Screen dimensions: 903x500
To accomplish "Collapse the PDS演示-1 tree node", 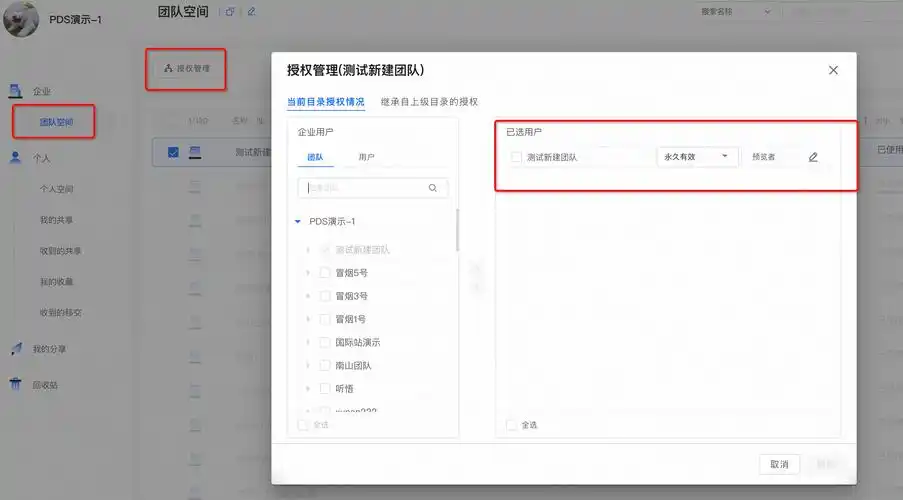I will click(298, 222).
